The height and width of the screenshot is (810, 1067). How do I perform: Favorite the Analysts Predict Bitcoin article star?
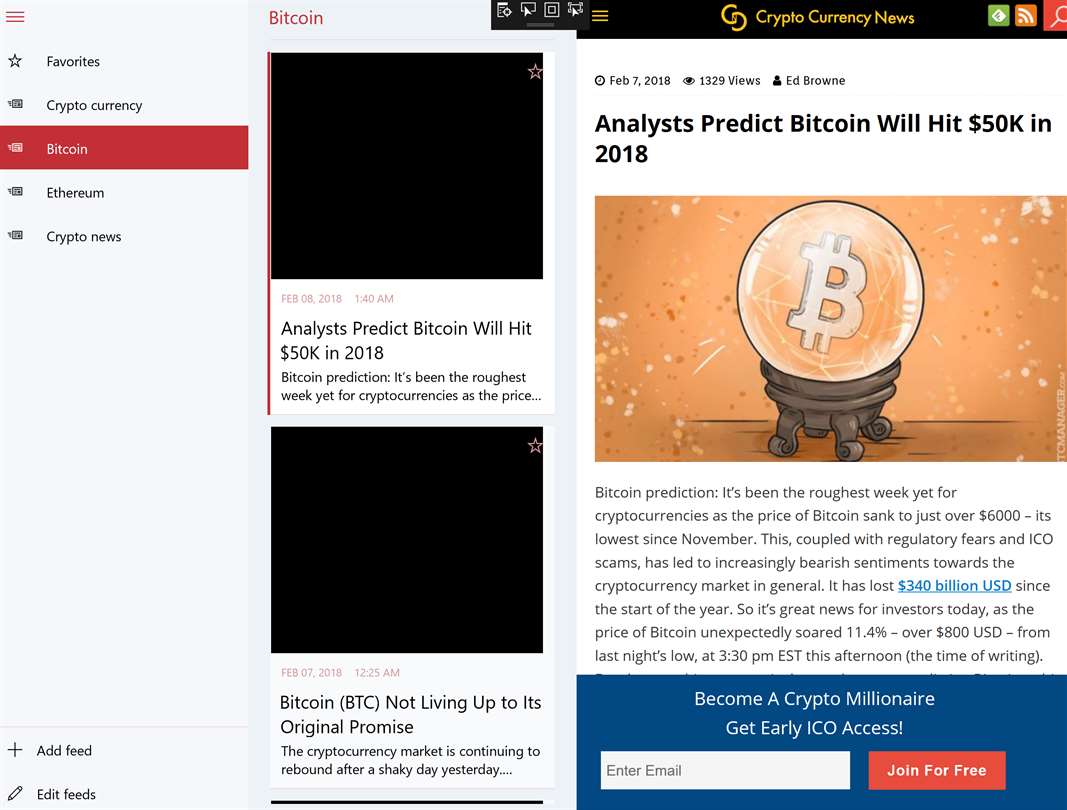pyautogui.click(x=535, y=71)
